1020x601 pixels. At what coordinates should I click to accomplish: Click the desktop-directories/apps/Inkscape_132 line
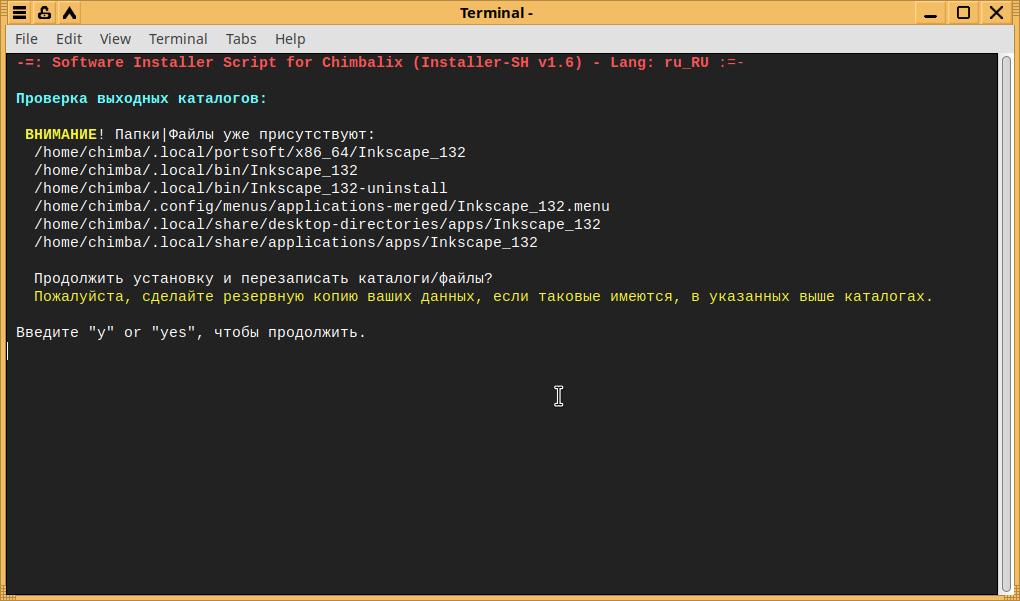(x=317, y=224)
